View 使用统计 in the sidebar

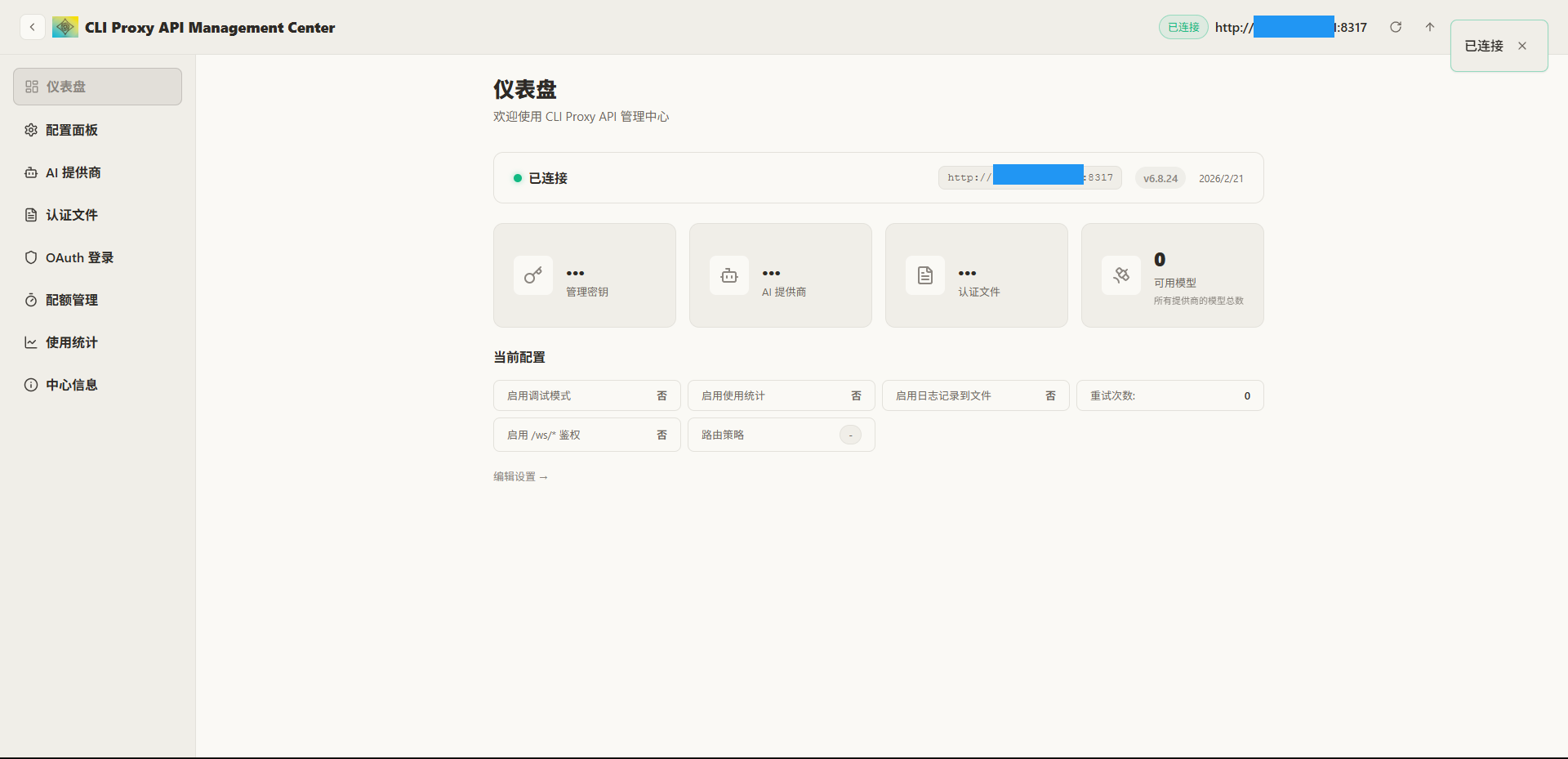coord(72,342)
